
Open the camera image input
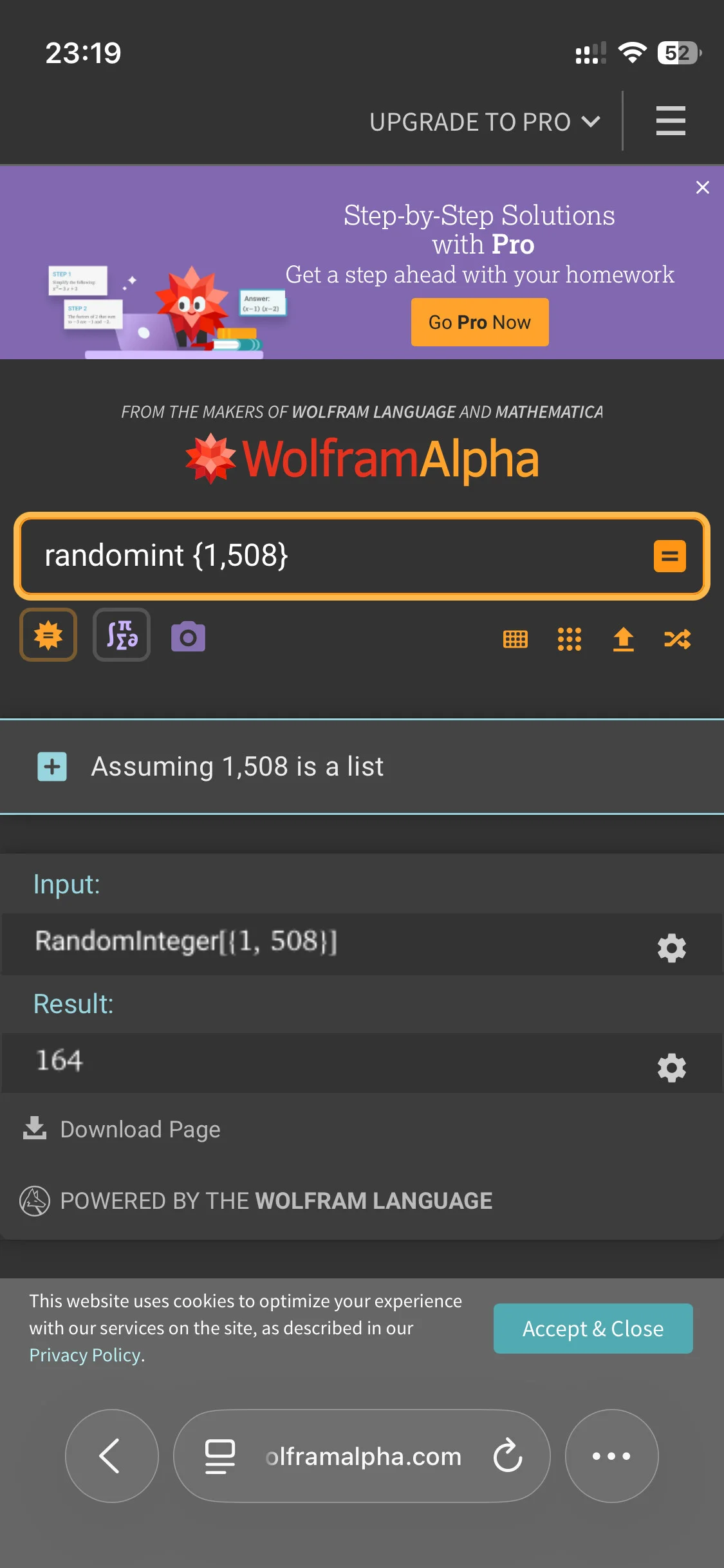click(188, 637)
